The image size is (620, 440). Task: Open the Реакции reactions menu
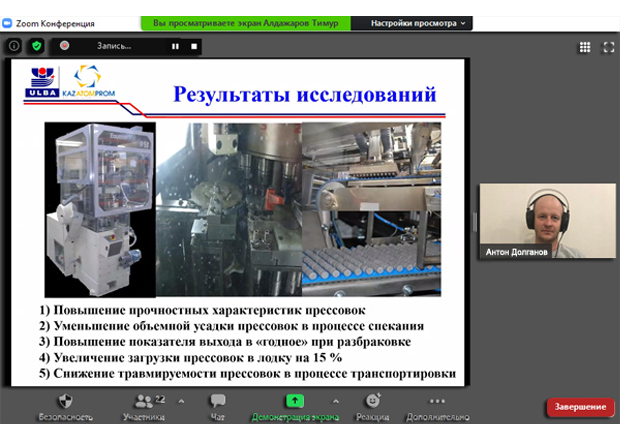pos(372,407)
